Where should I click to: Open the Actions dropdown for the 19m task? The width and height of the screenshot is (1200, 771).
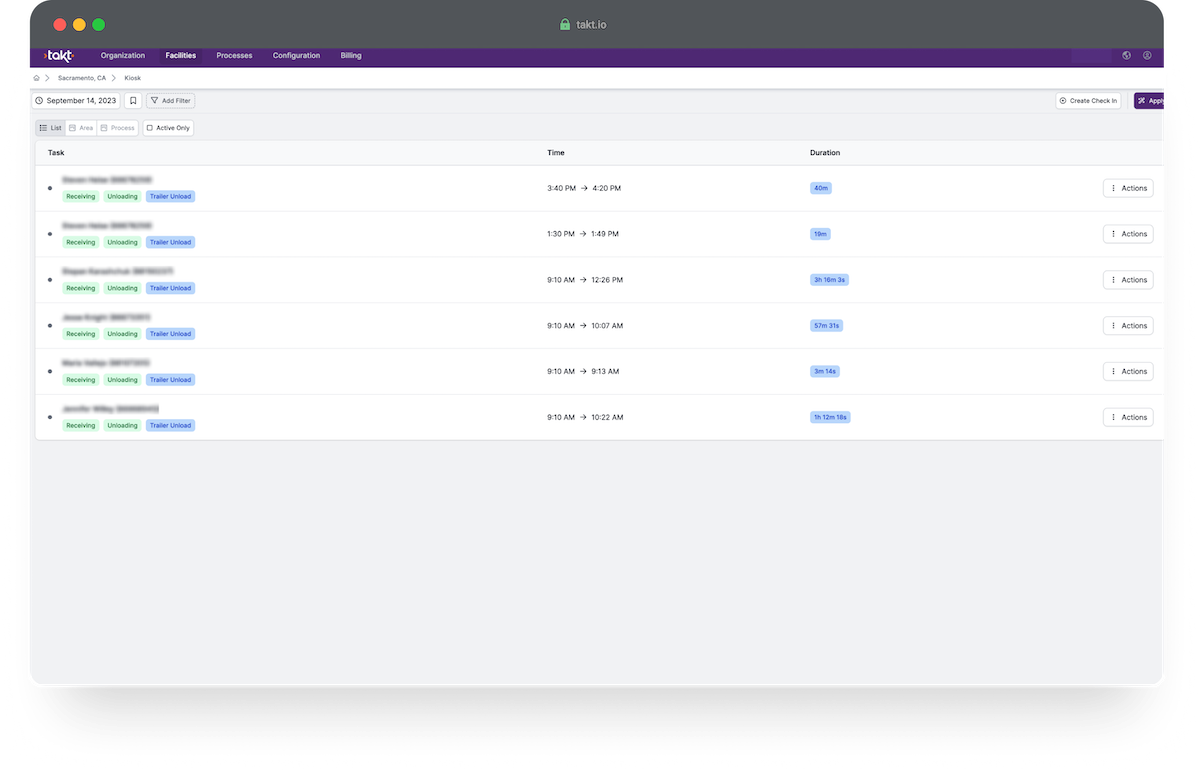(x=1128, y=233)
